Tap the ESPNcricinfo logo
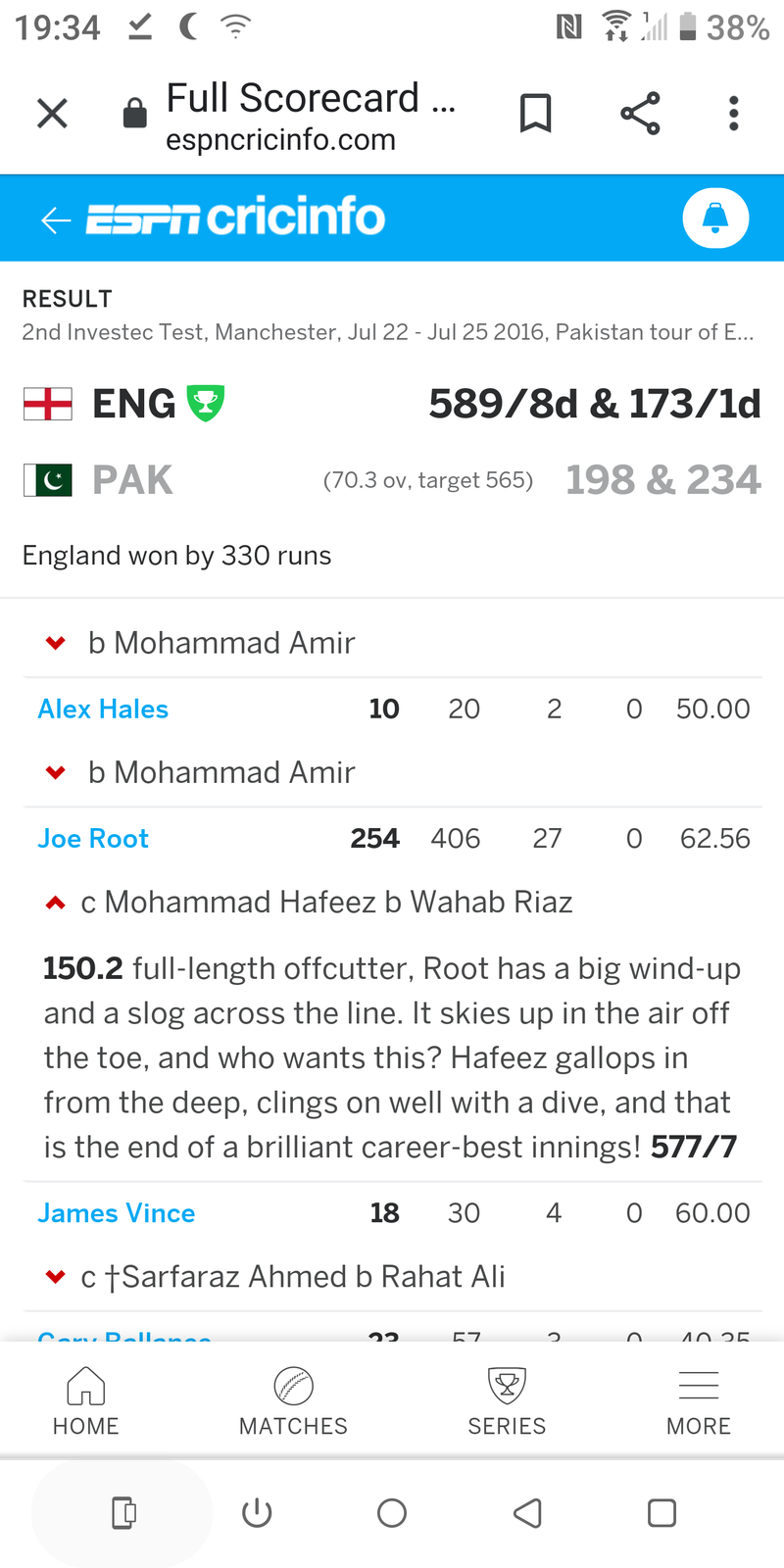784x1568 pixels. (235, 218)
